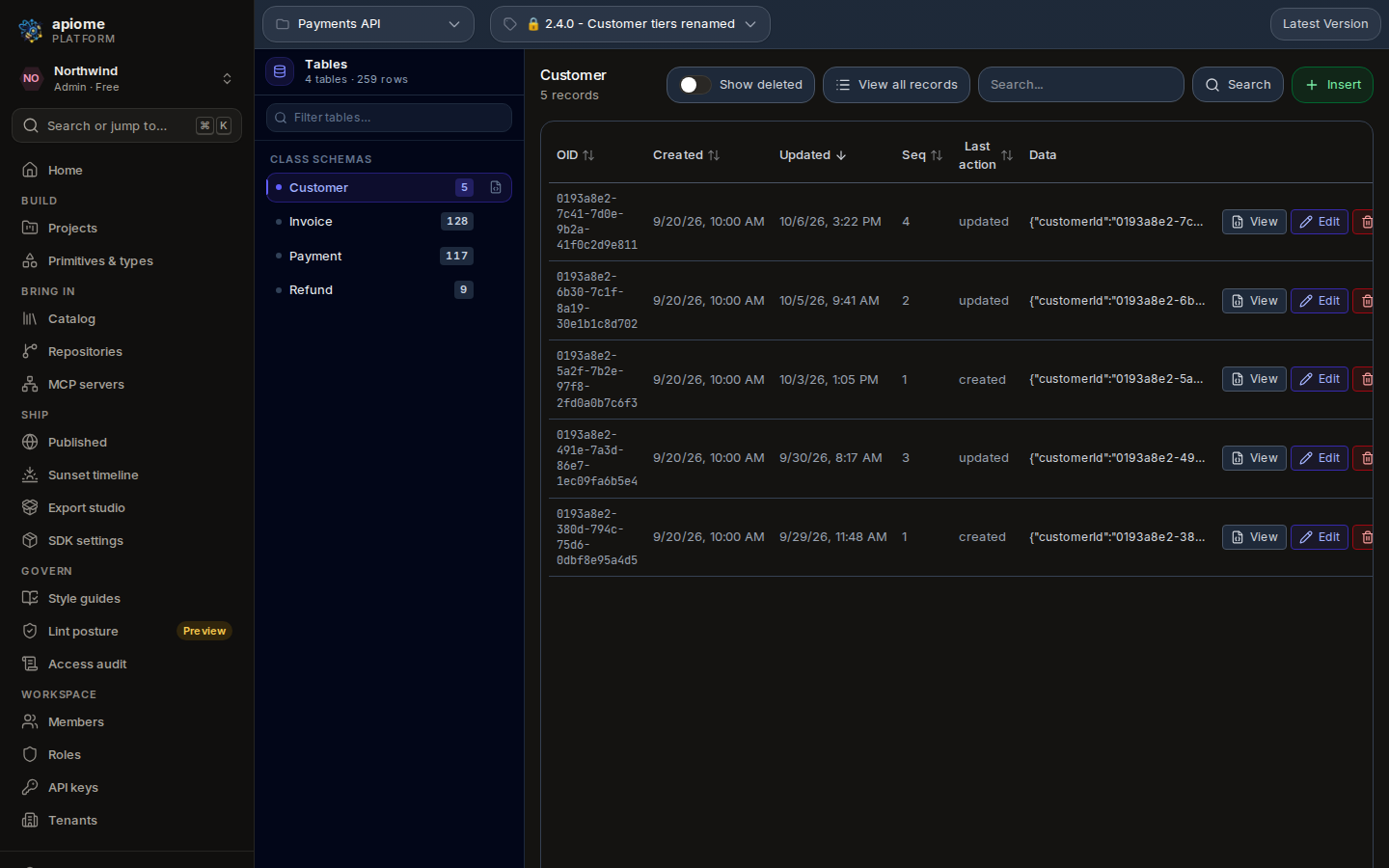The height and width of the screenshot is (868, 1389).
Task: Navigate to Catalog
Action: coord(126,319)
